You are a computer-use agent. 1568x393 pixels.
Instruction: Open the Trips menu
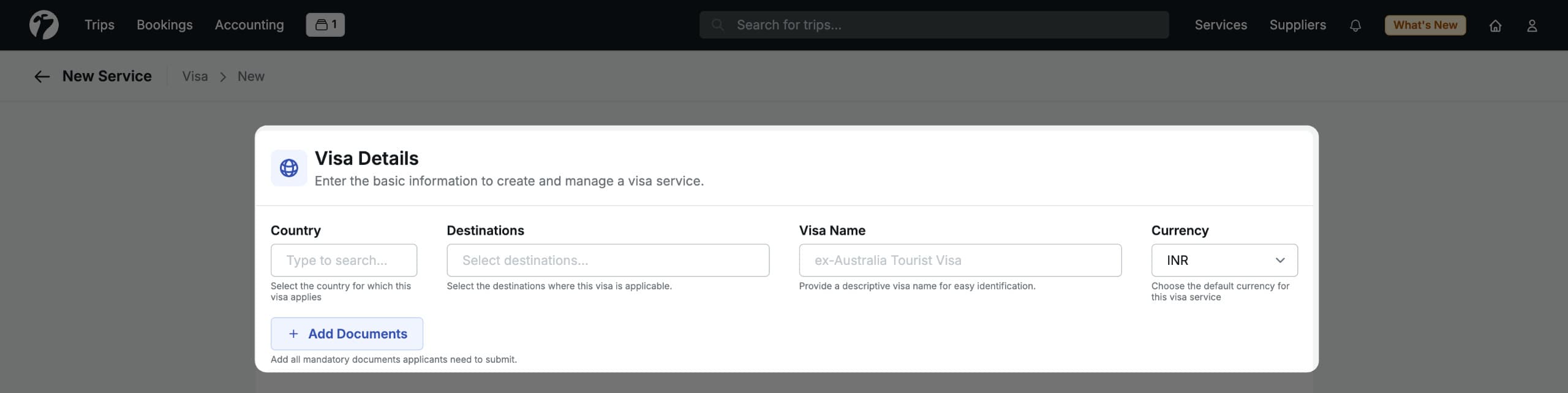pos(99,25)
